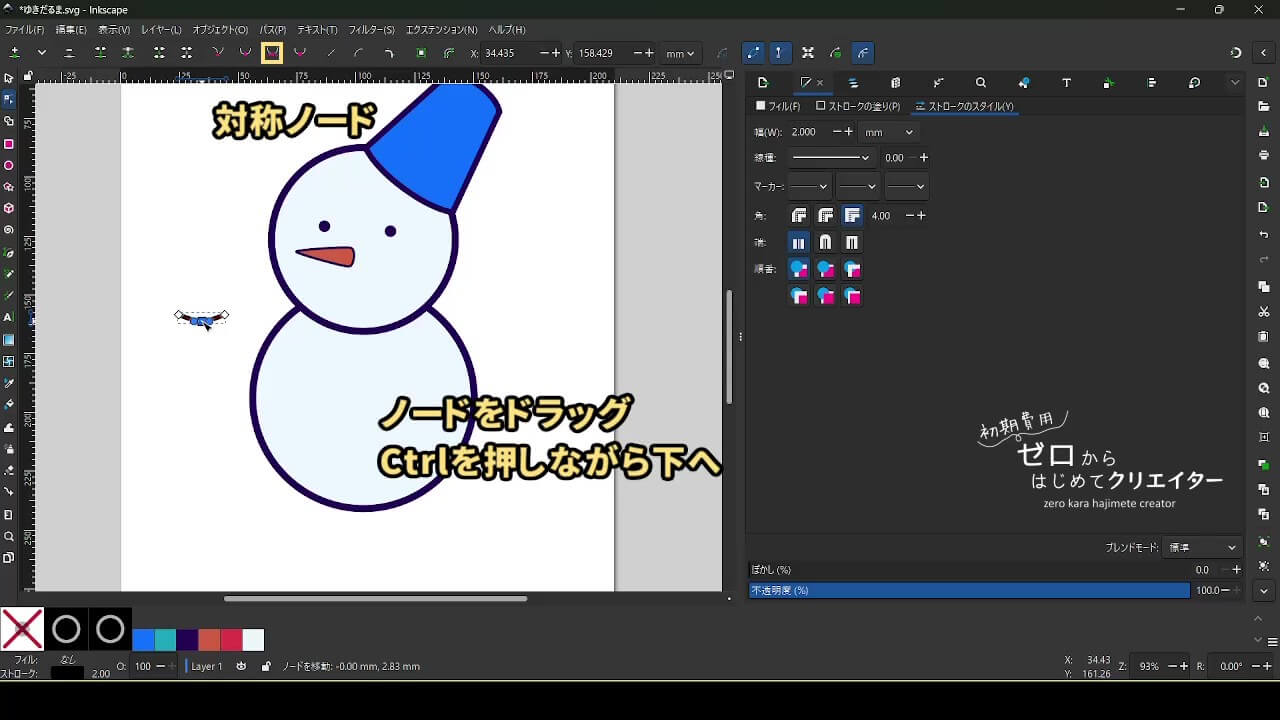
Task: Pick the teal swatch in the palette
Action: point(166,640)
